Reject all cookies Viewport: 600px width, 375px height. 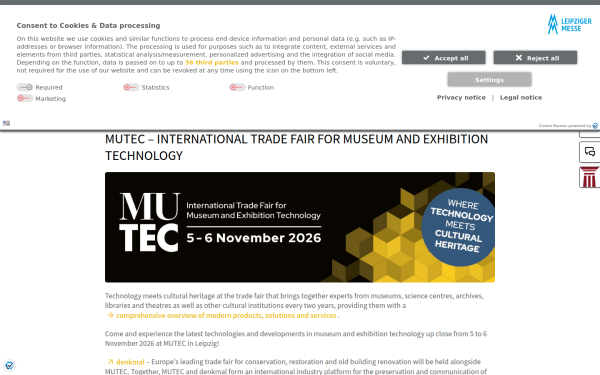pos(535,58)
